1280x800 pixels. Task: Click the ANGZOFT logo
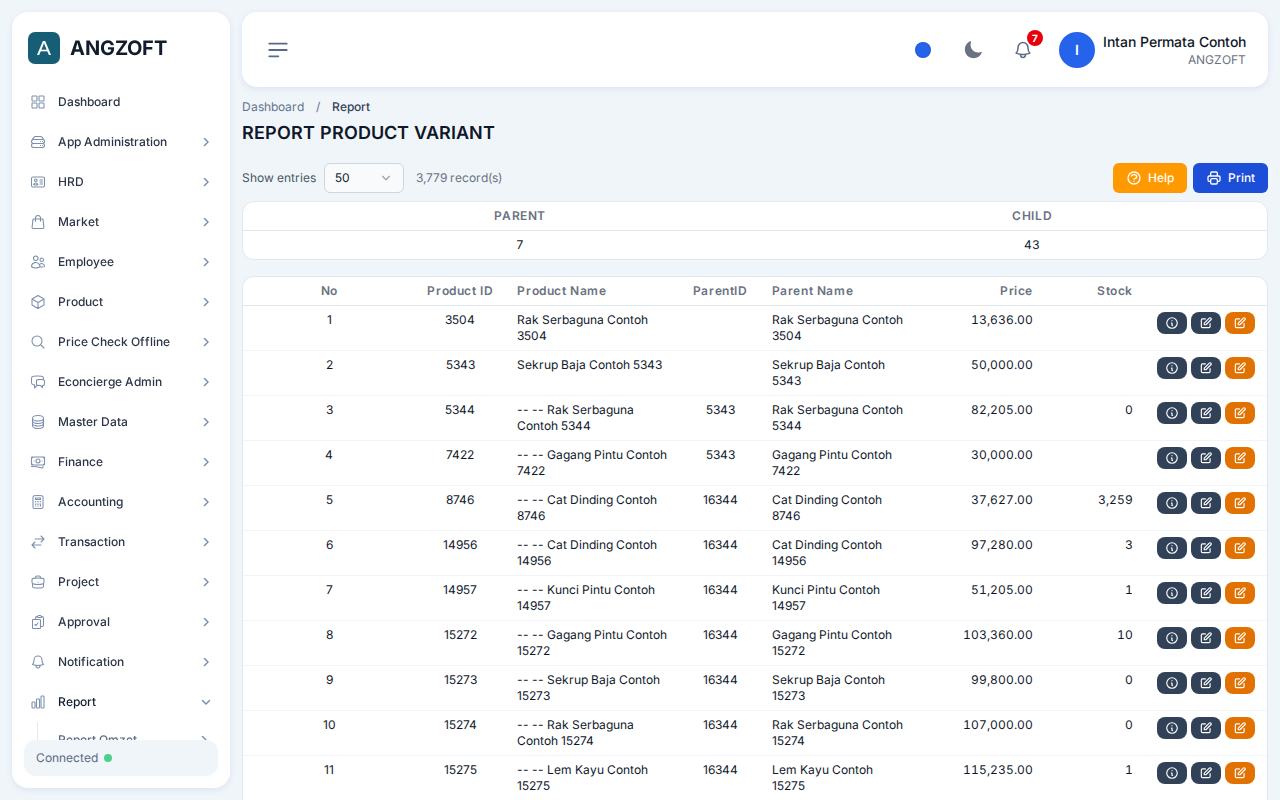98,48
